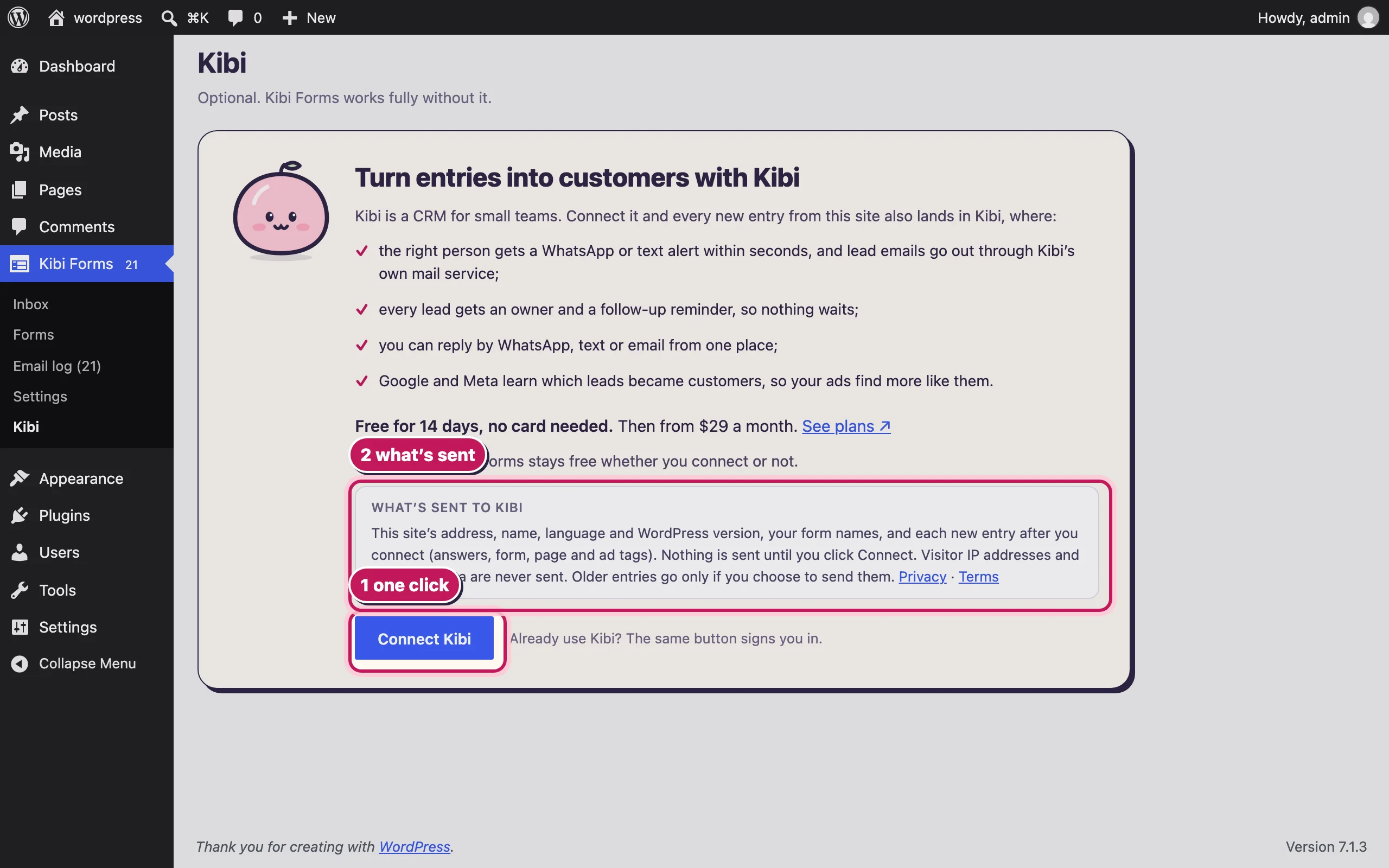
Task: Click 'Optional. Kibi Forms works fully' subtitle
Action: coord(345,98)
